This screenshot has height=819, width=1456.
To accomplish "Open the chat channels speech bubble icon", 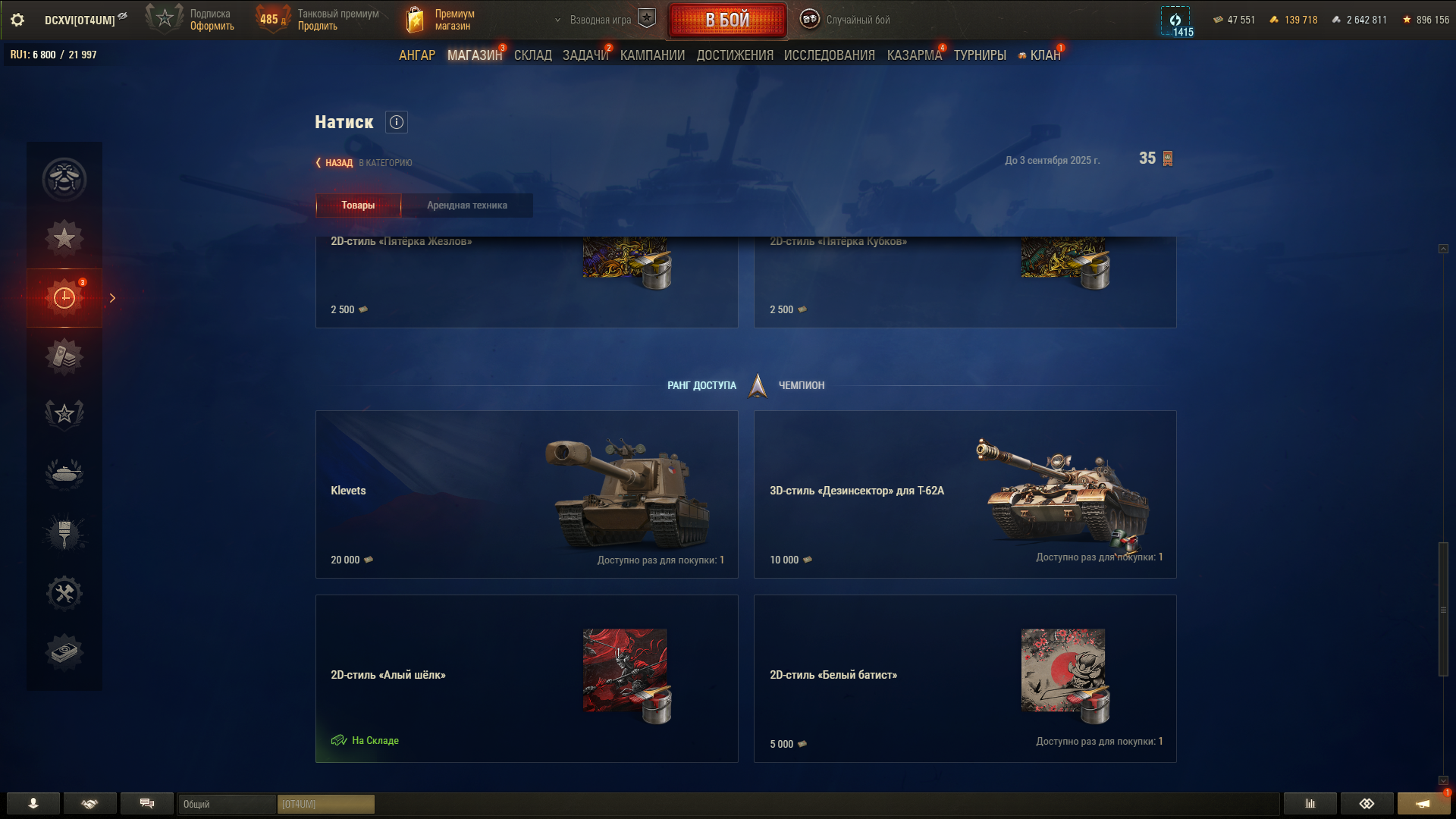I will click(147, 804).
